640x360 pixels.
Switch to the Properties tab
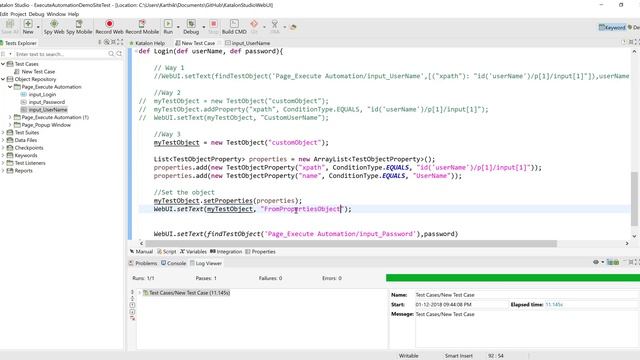coord(260,251)
